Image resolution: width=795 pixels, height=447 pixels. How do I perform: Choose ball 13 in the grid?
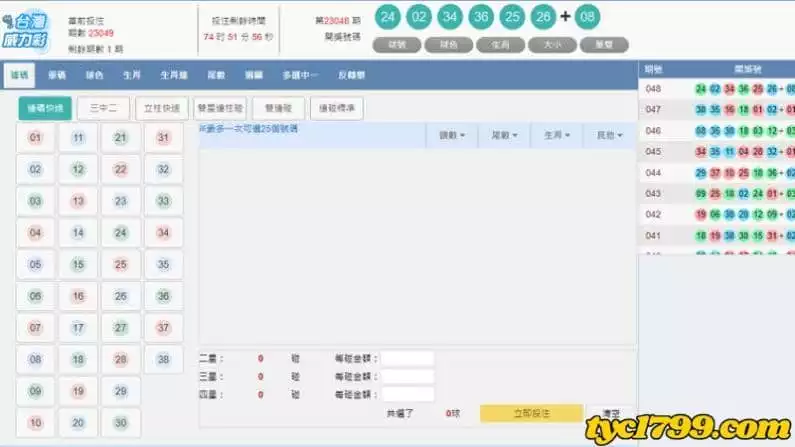[x=78, y=201]
